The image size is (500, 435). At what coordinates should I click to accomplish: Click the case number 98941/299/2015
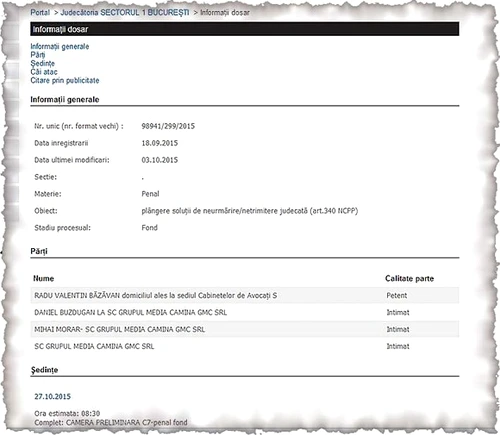click(x=168, y=126)
